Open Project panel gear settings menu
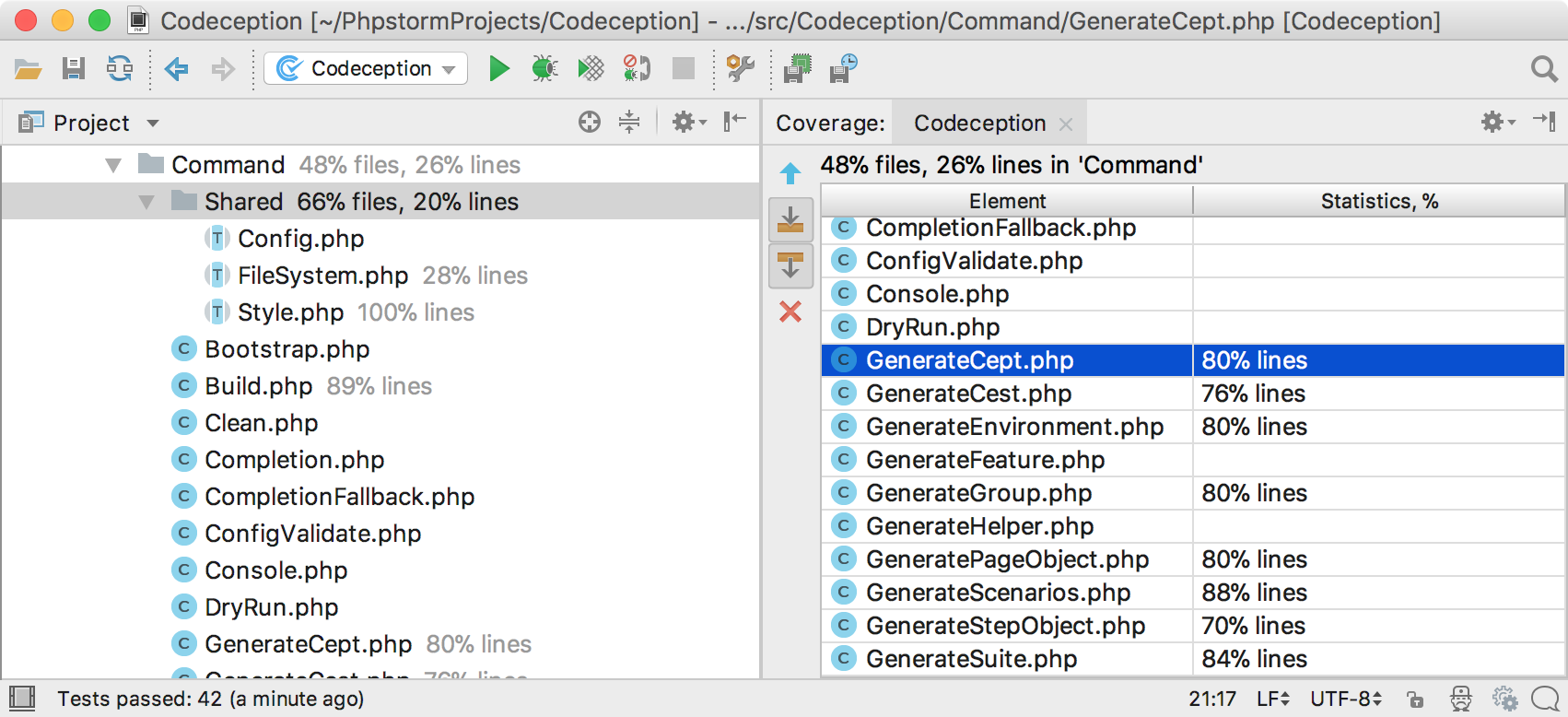The image size is (1568, 717). [688, 122]
